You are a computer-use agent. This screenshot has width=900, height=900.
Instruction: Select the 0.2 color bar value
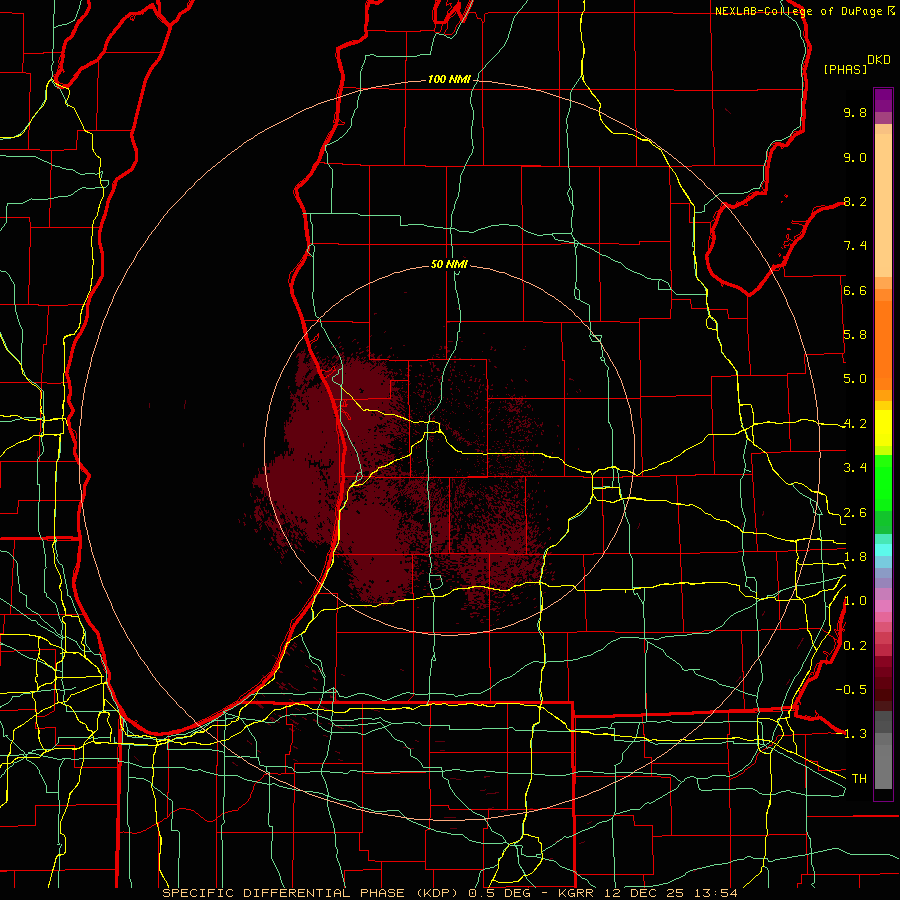[x=855, y=646]
